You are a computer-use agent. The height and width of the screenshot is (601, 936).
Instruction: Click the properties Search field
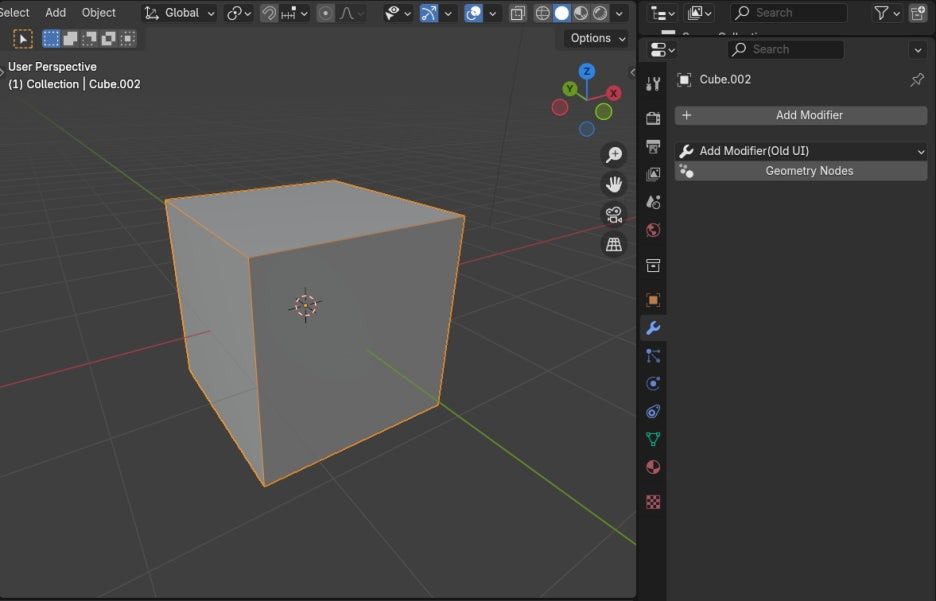pyautogui.click(x=786, y=50)
